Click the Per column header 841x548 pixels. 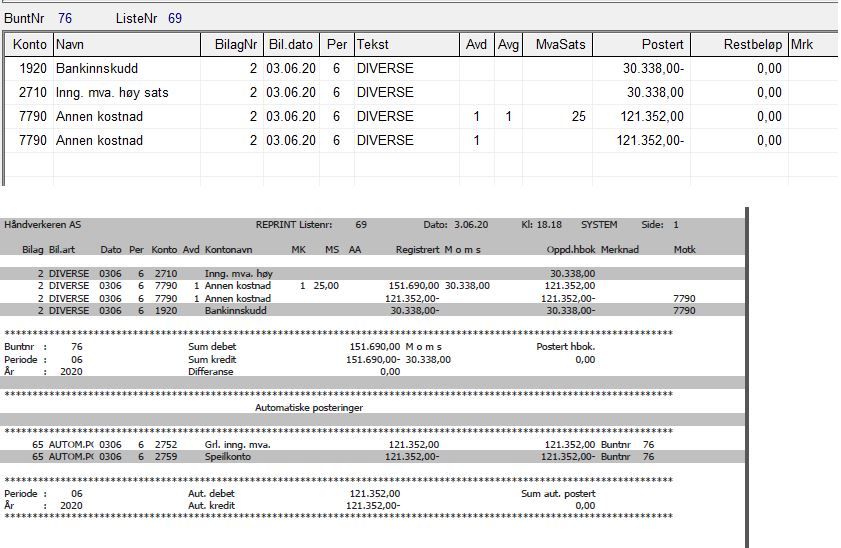[x=337, y=45]
